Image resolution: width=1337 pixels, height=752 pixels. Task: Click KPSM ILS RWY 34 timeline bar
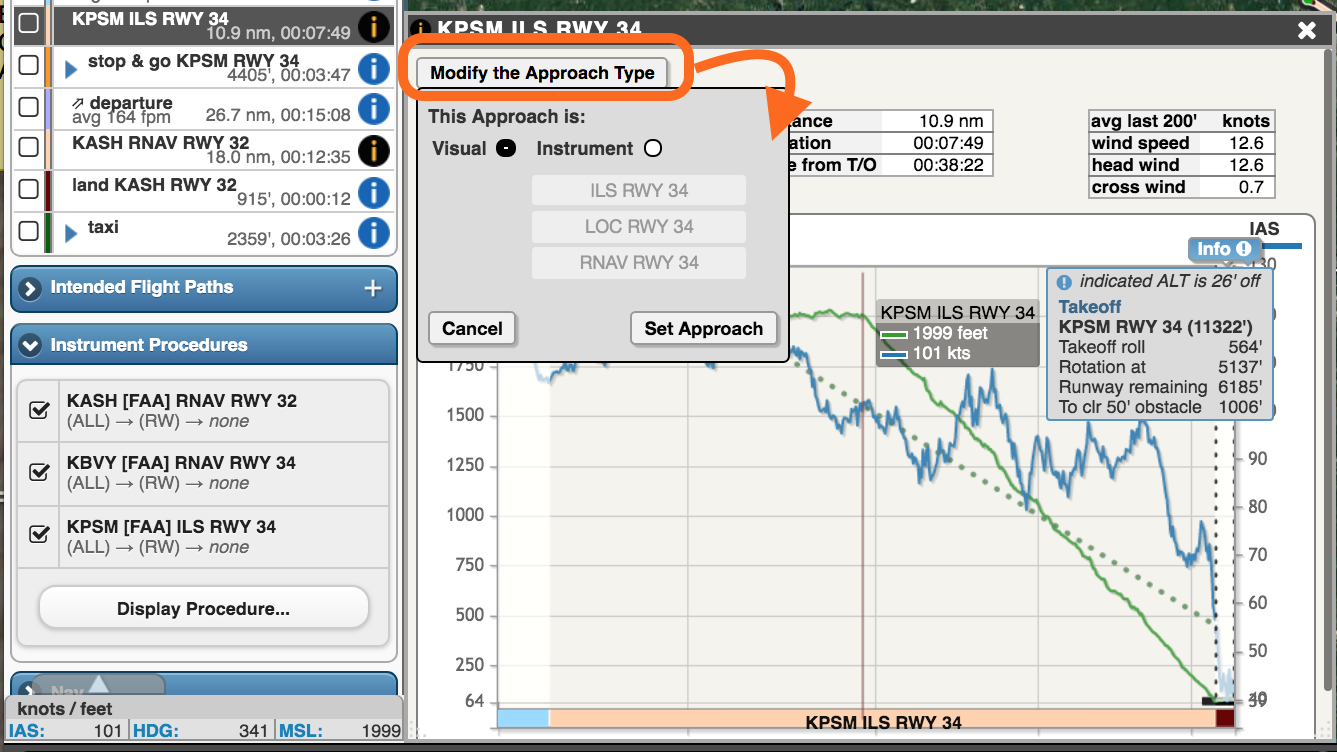tap(882, 719)
